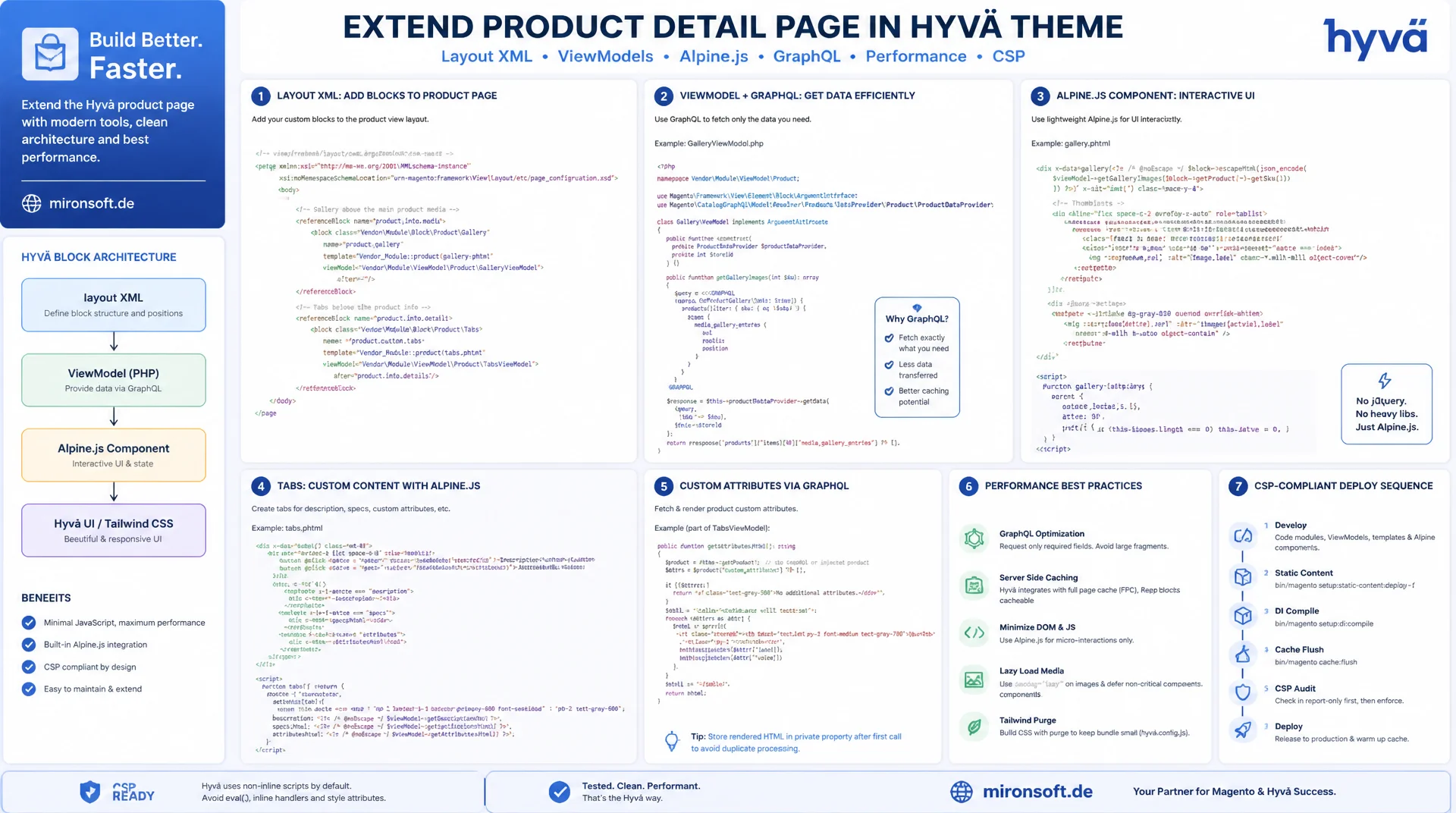Select the Performance topic in header
This screenshot has width=1456, height=813.
[x=916, y=56]
